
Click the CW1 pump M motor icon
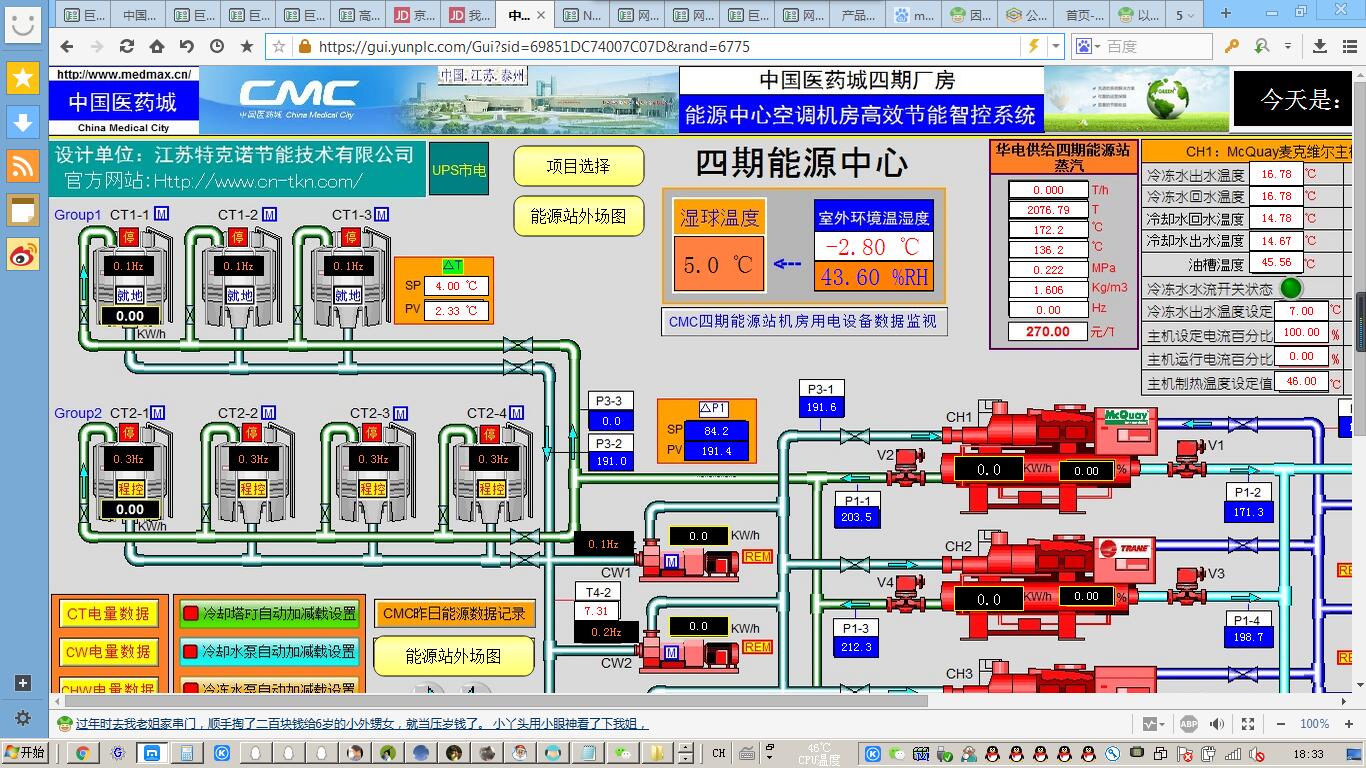[x=671, y=563]
